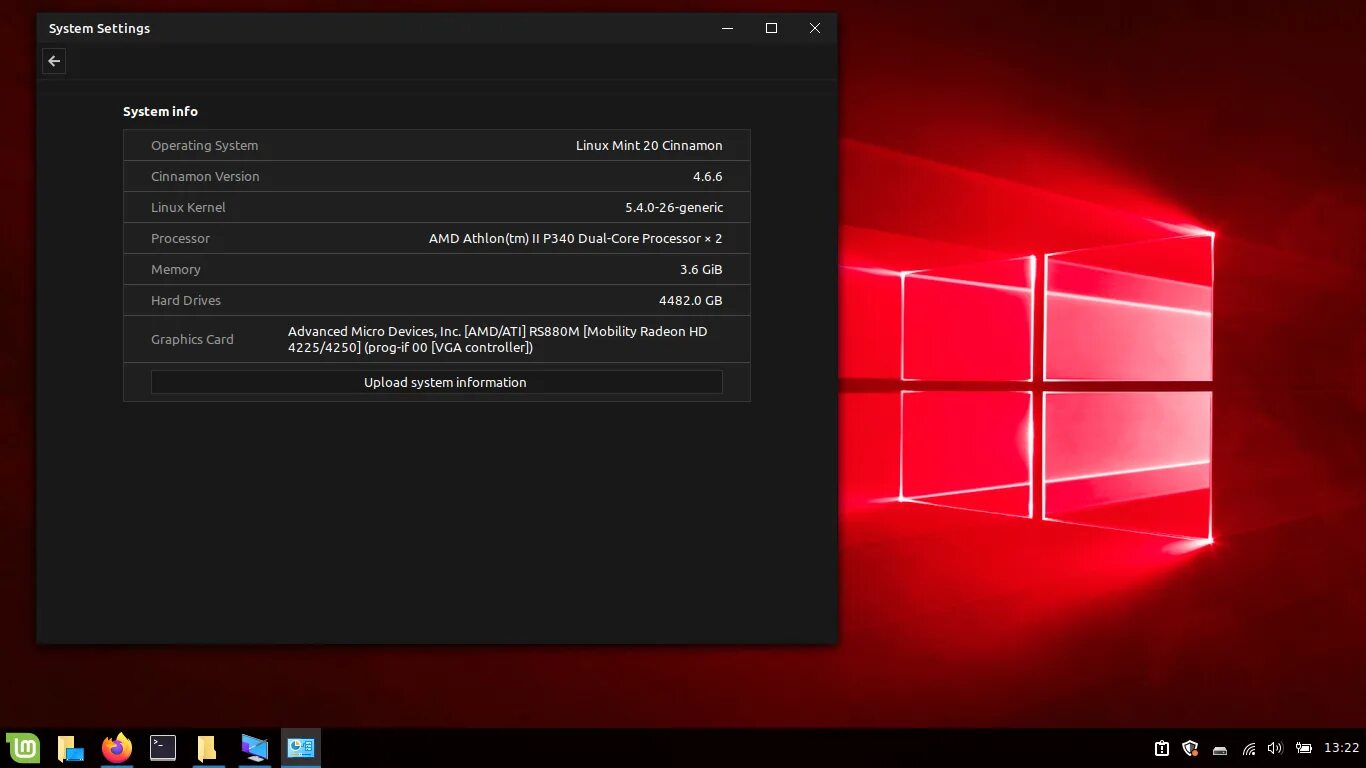1366x768 pixels.
Task: Maximize the System Settings window
Action: pyautogui.click(x=771, y=28)
